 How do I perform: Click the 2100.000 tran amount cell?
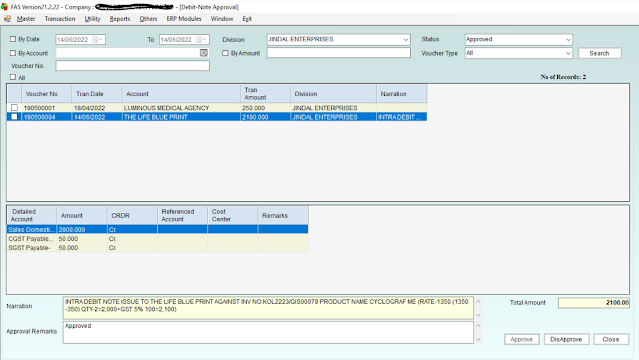click(265, 117)
